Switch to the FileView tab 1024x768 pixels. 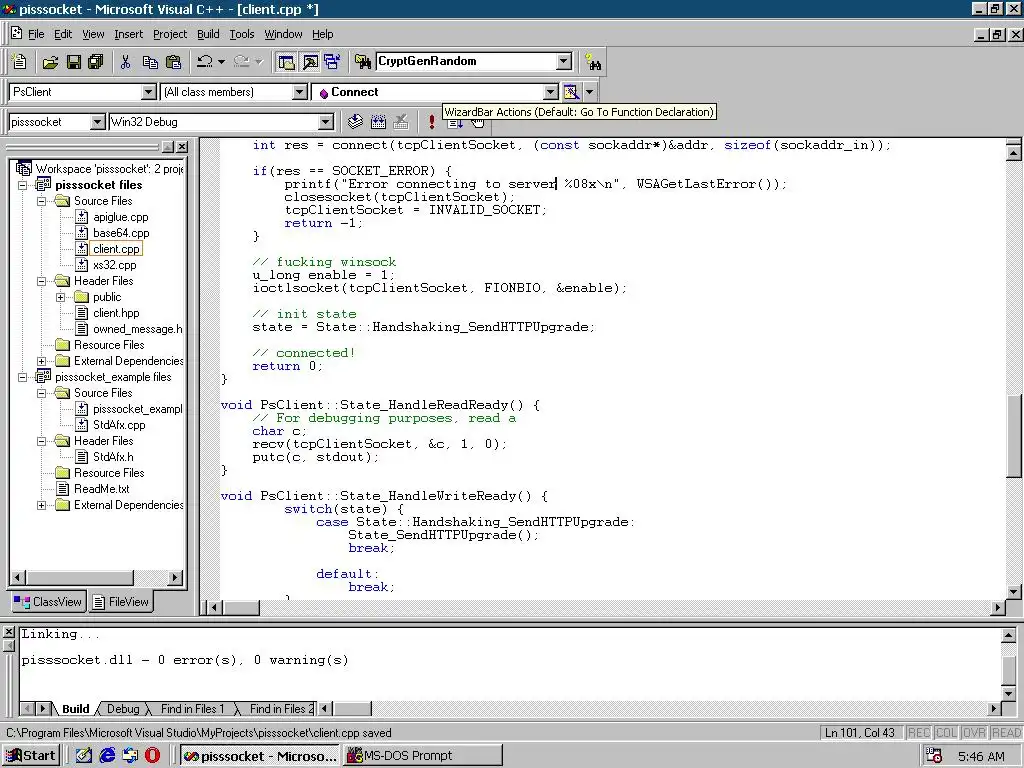coord(121,601)
